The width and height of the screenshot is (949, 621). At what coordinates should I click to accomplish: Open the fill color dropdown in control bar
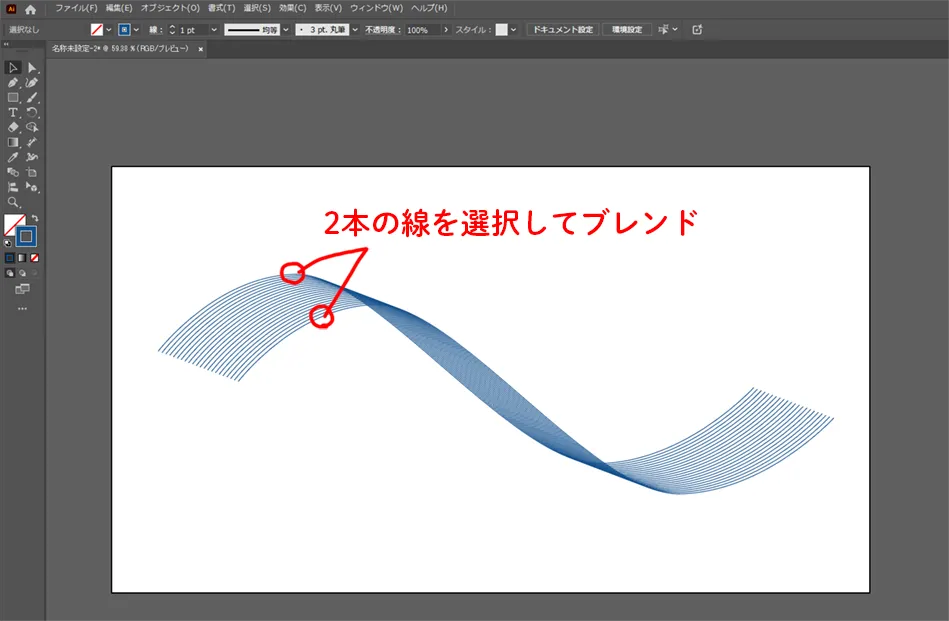tap(110, 30)
